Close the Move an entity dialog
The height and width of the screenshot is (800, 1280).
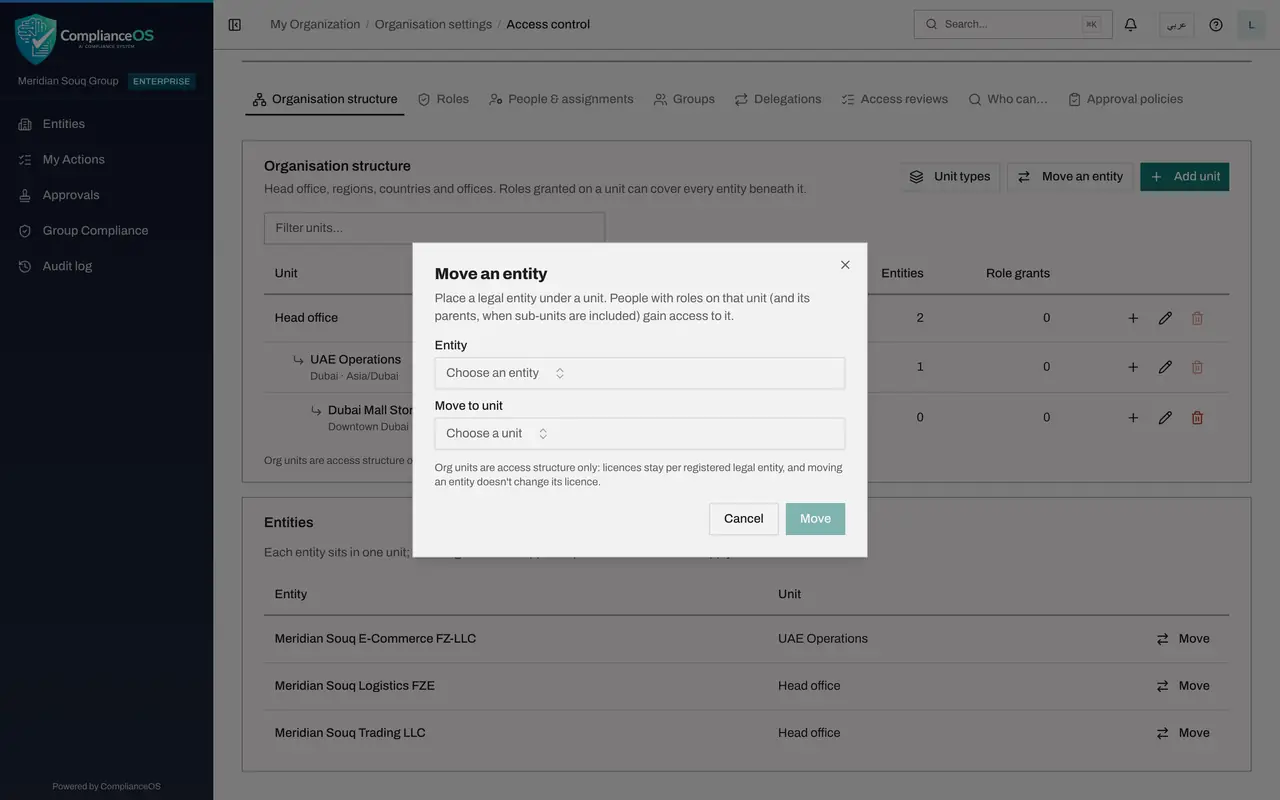[x=845, y=265]
